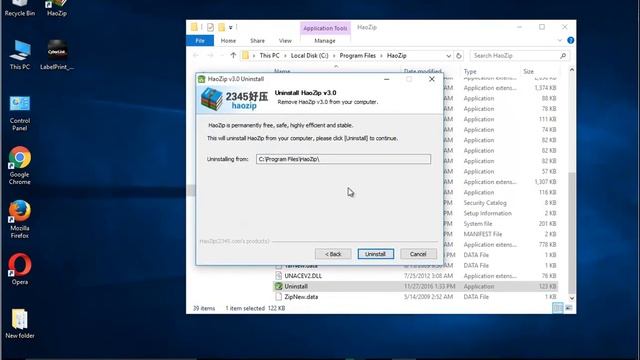Screen dimensions: 640x360
Task: Click the Uninstall button in the dialog
Action: [x=376, y=254]
